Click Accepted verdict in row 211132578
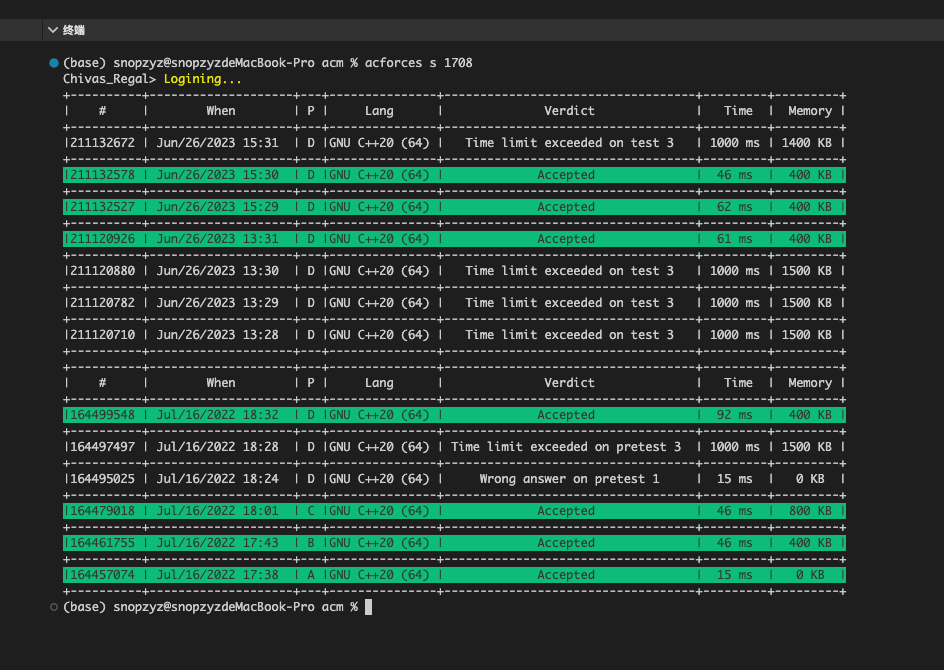Image resolution: width=944 pixels, height=670 pixels. [566, 175]
